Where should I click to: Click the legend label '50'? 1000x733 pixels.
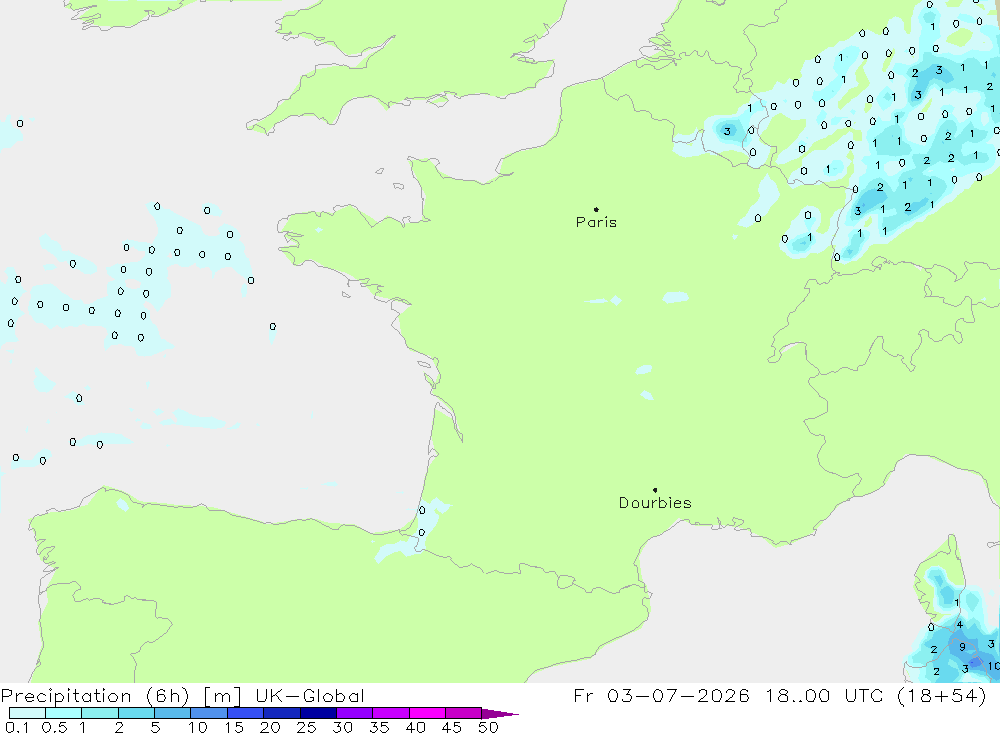[x=488, y=727]
